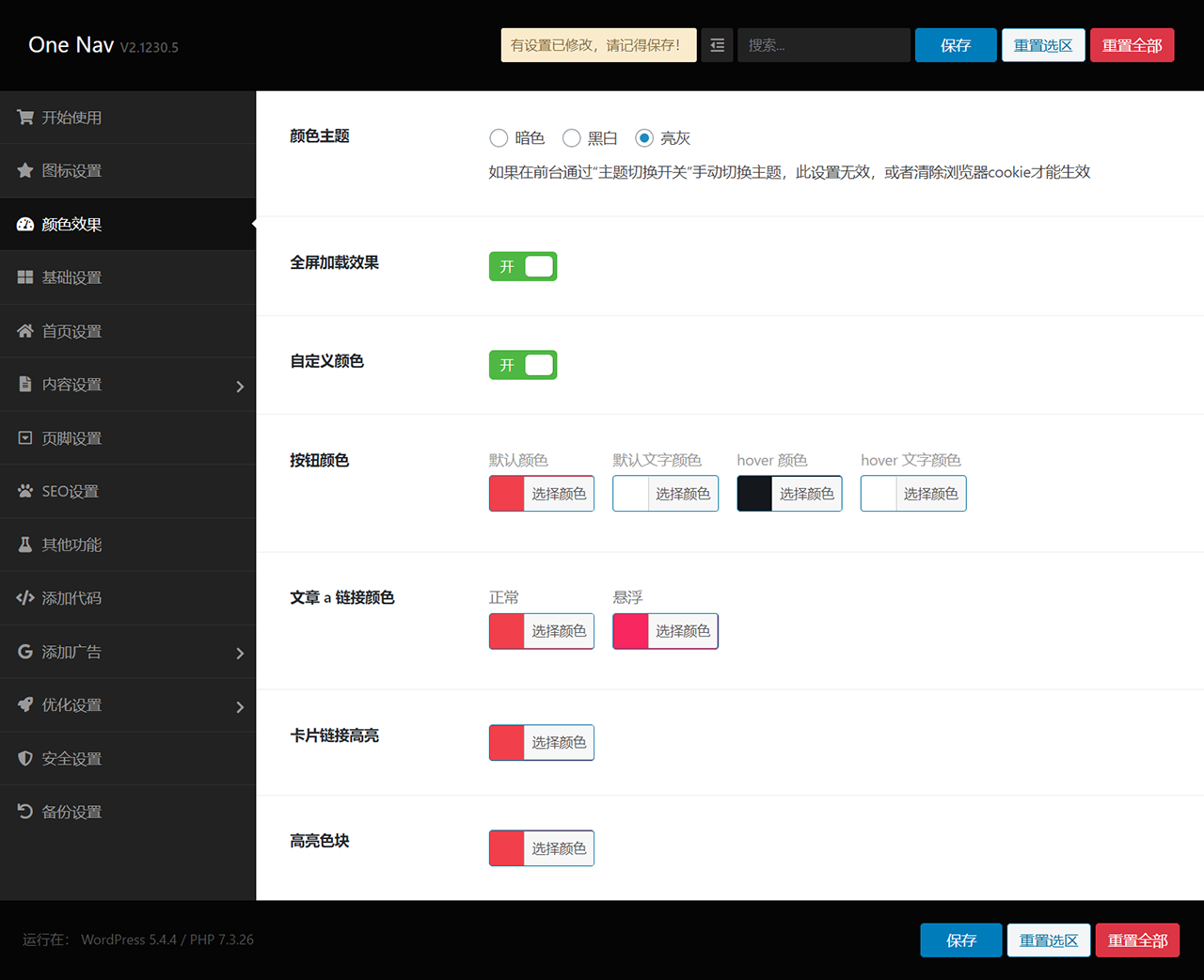Expand the 添加广告 submenu

pyautogui.click(x=240, y=651)
